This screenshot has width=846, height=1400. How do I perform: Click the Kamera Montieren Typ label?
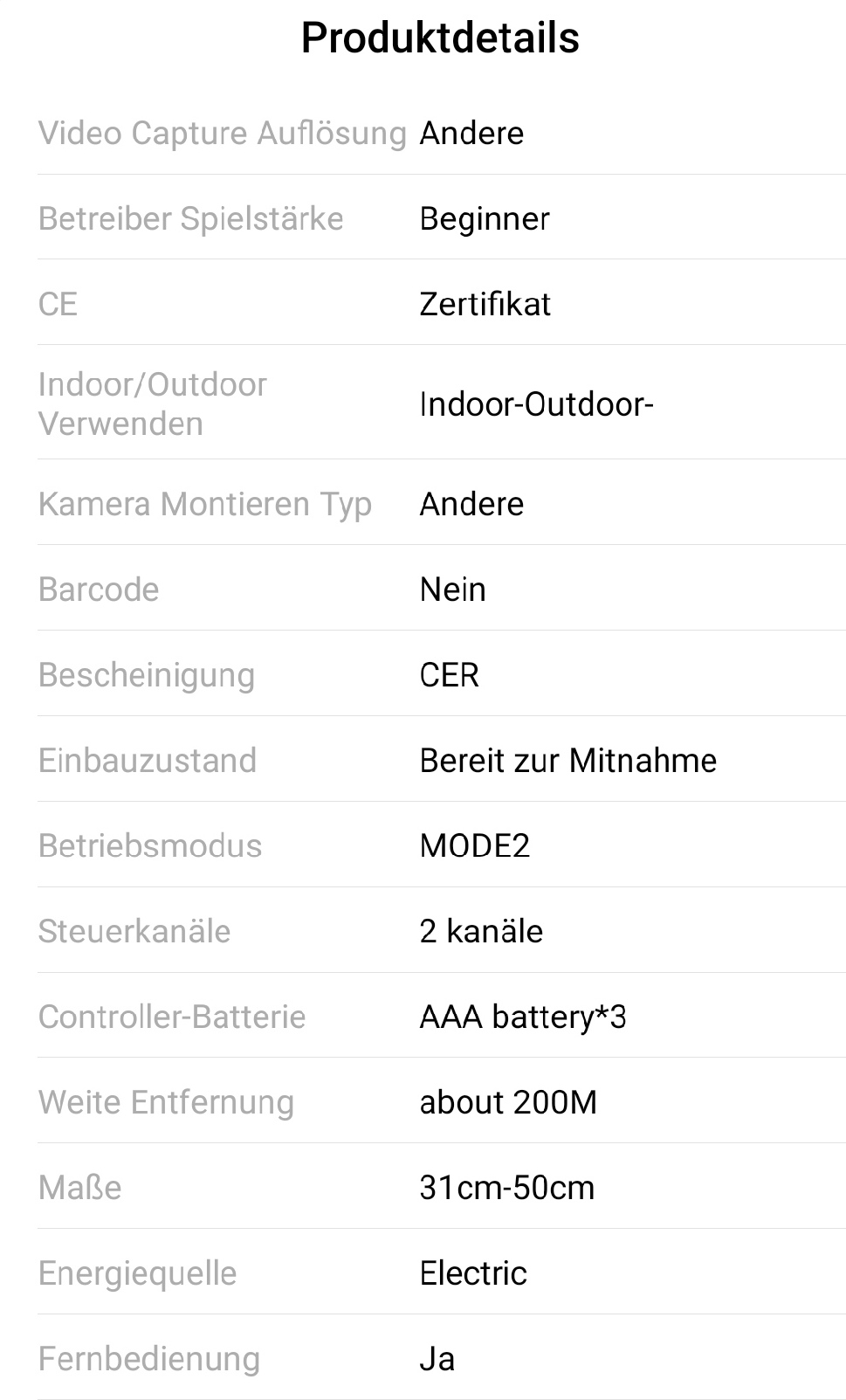point(205,504)
